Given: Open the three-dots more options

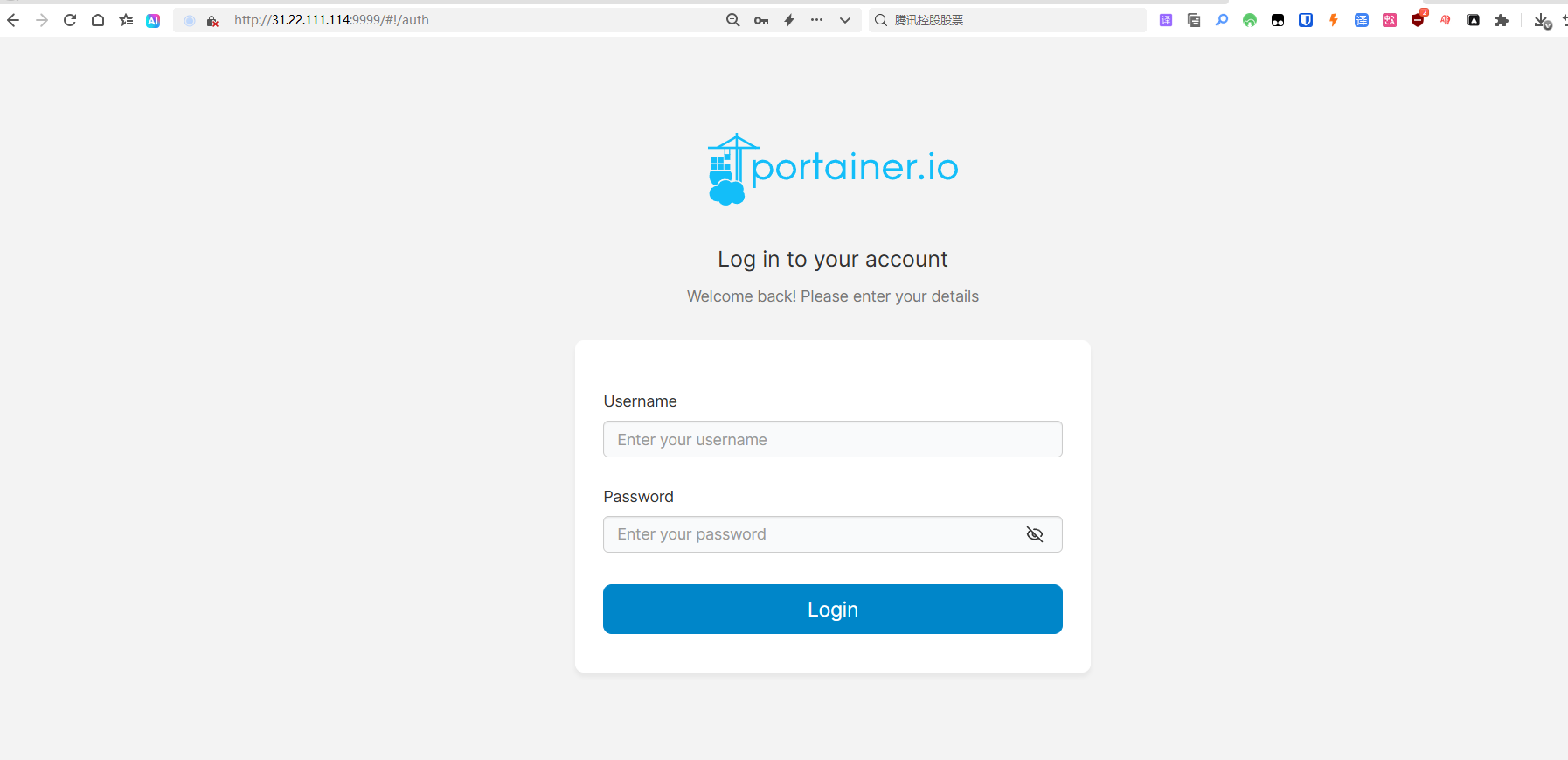Looking at the screenshot, I should (x=816, y=20).
